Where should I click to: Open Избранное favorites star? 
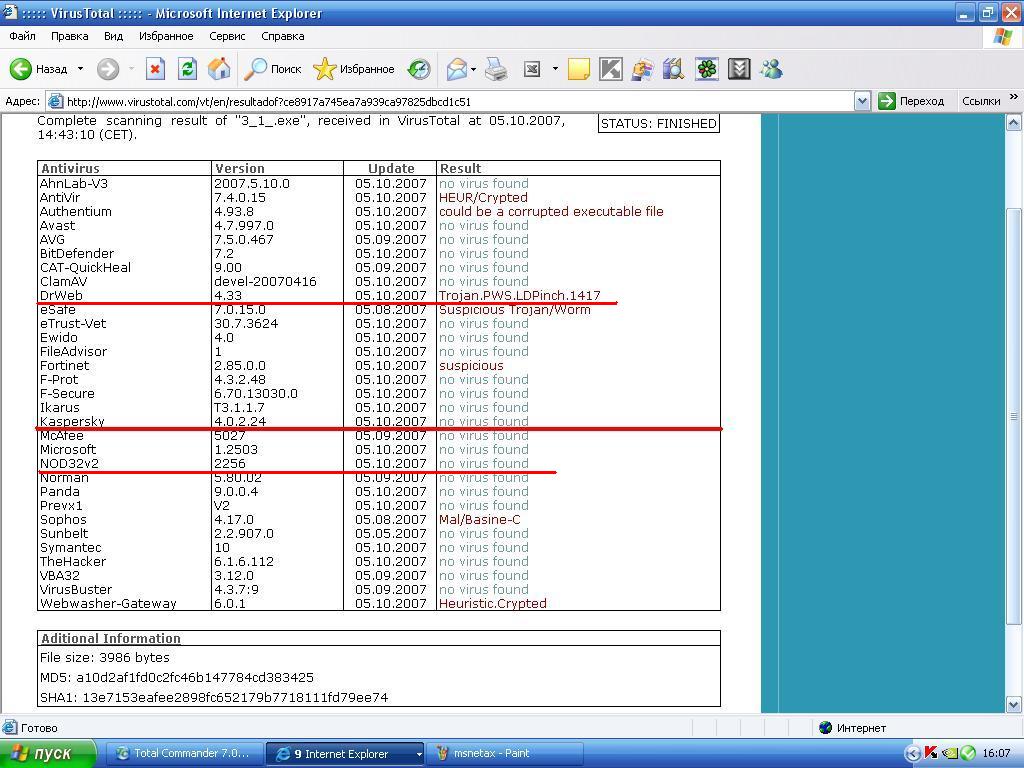(x=353, y=69)
